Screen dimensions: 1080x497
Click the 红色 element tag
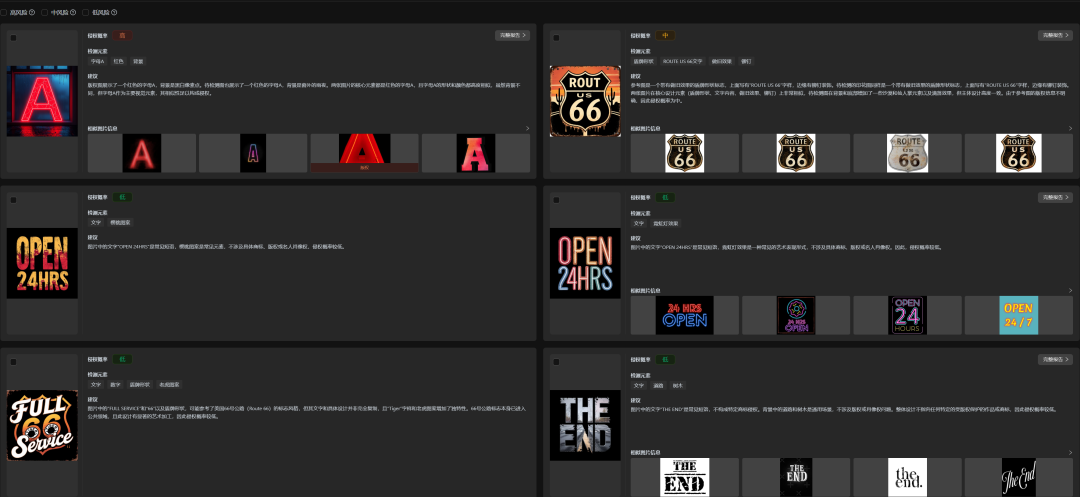pos(118,61)
